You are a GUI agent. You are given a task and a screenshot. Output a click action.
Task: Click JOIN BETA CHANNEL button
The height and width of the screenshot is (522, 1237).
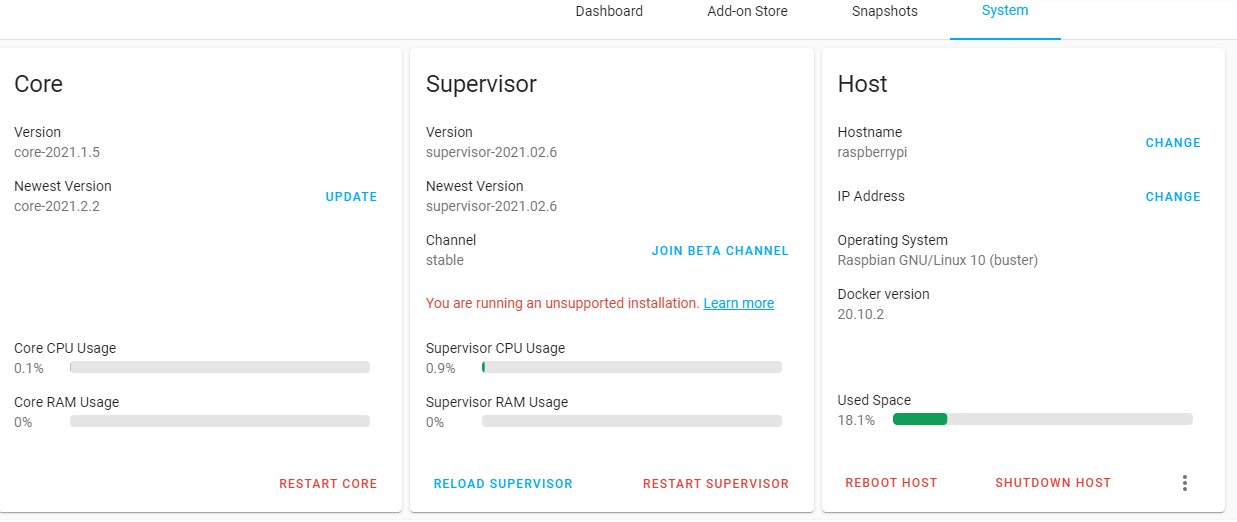[720, 251]
